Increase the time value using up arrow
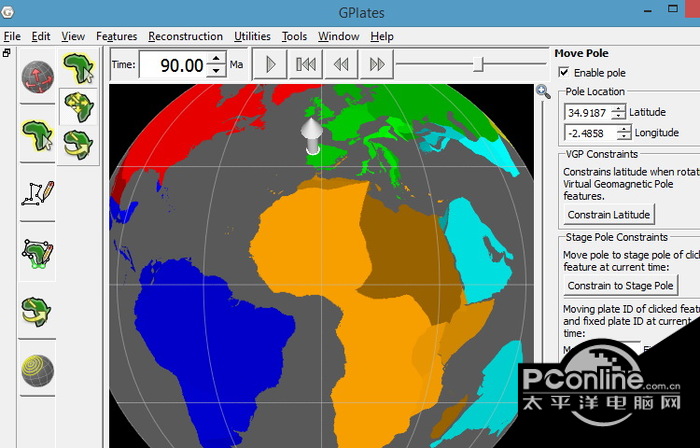Viewport: 700px width, 448px height. click(x=216, y=59)
